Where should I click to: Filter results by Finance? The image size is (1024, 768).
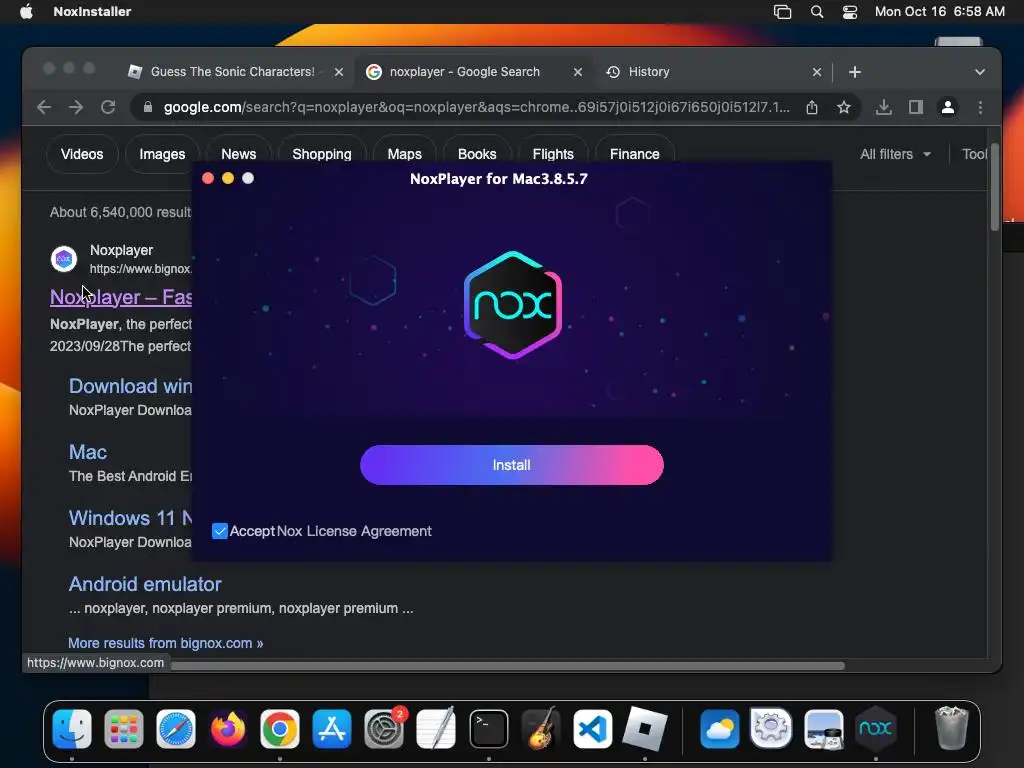[635, 154]
